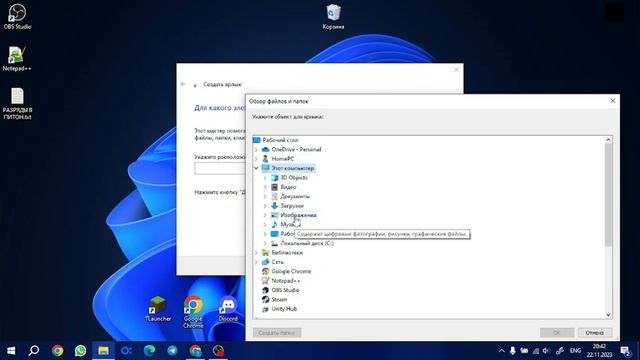The image size is (640, 360).
Task: Select Notepad++ shortcut in tree
Action: click(285, 281)
